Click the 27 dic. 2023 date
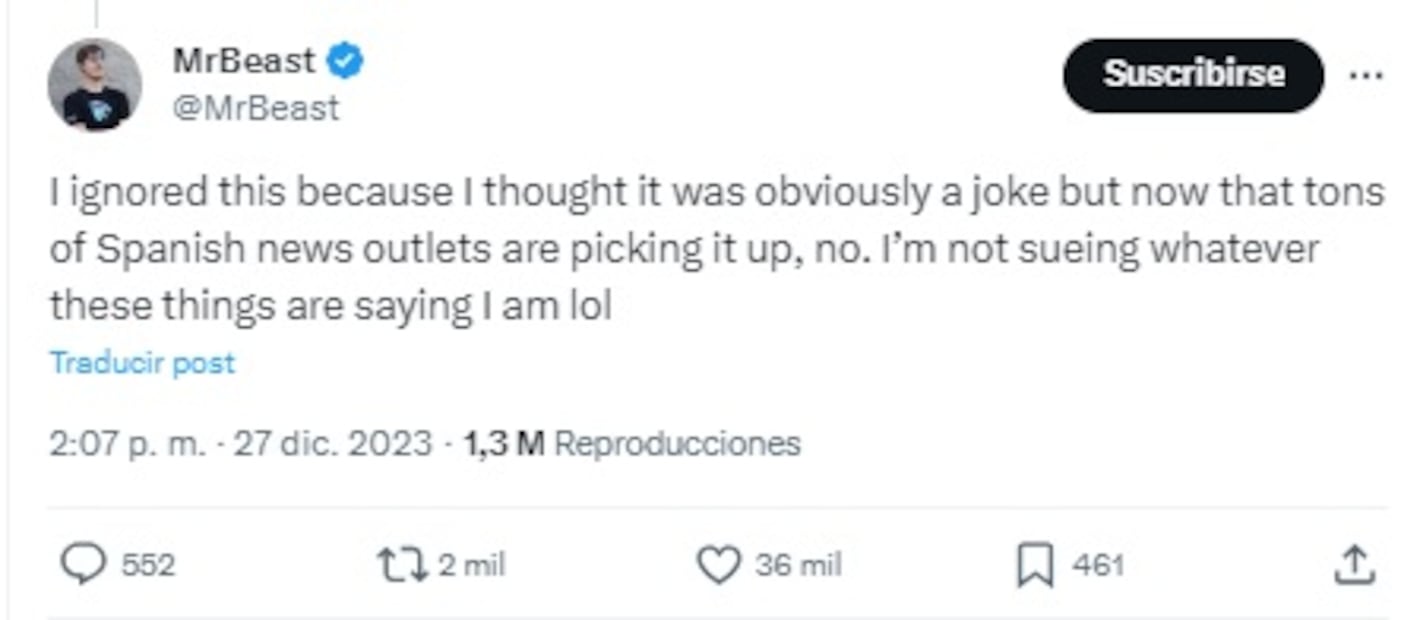 333,443
